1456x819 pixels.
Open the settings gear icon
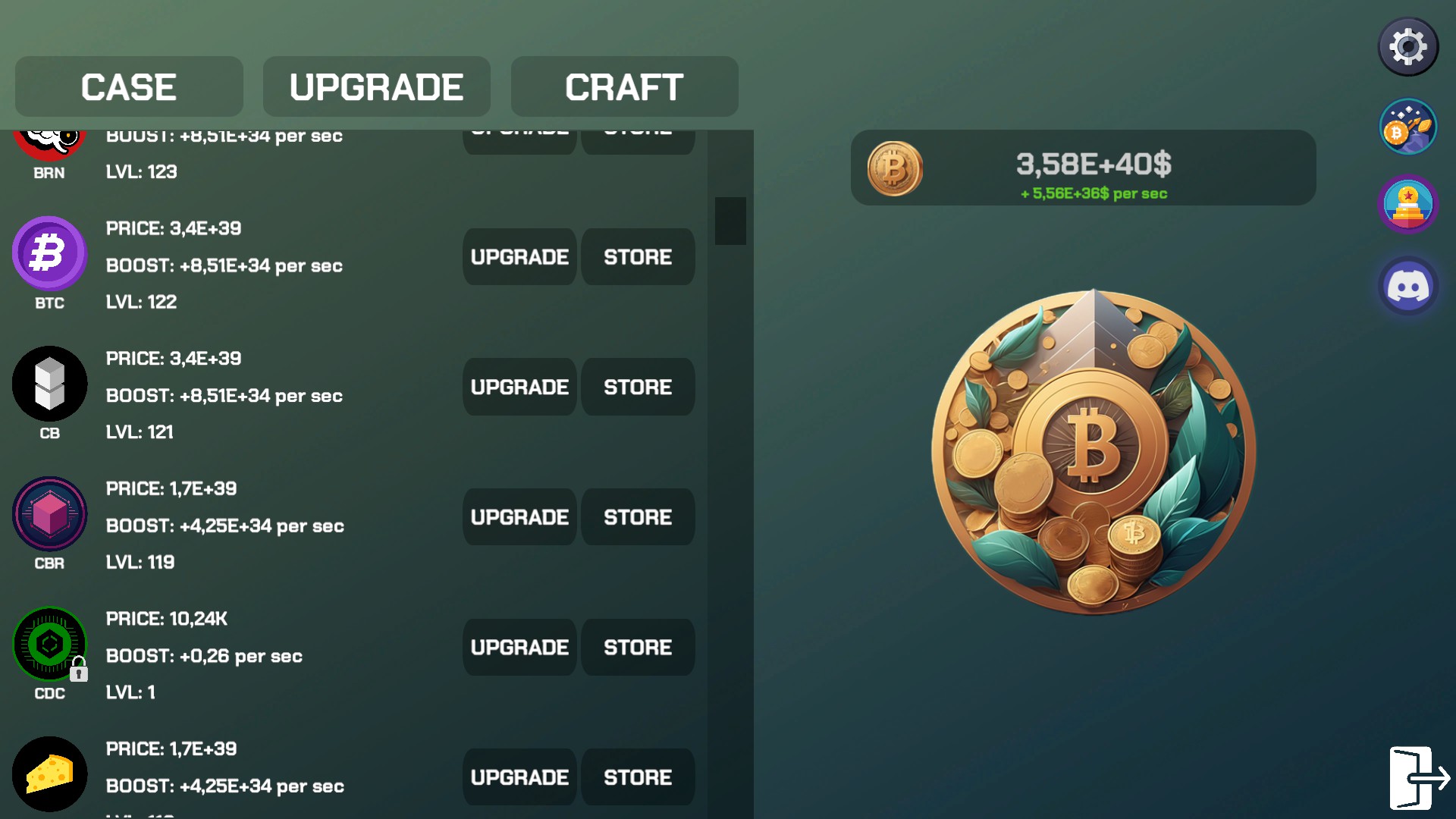coord(1408,47)
